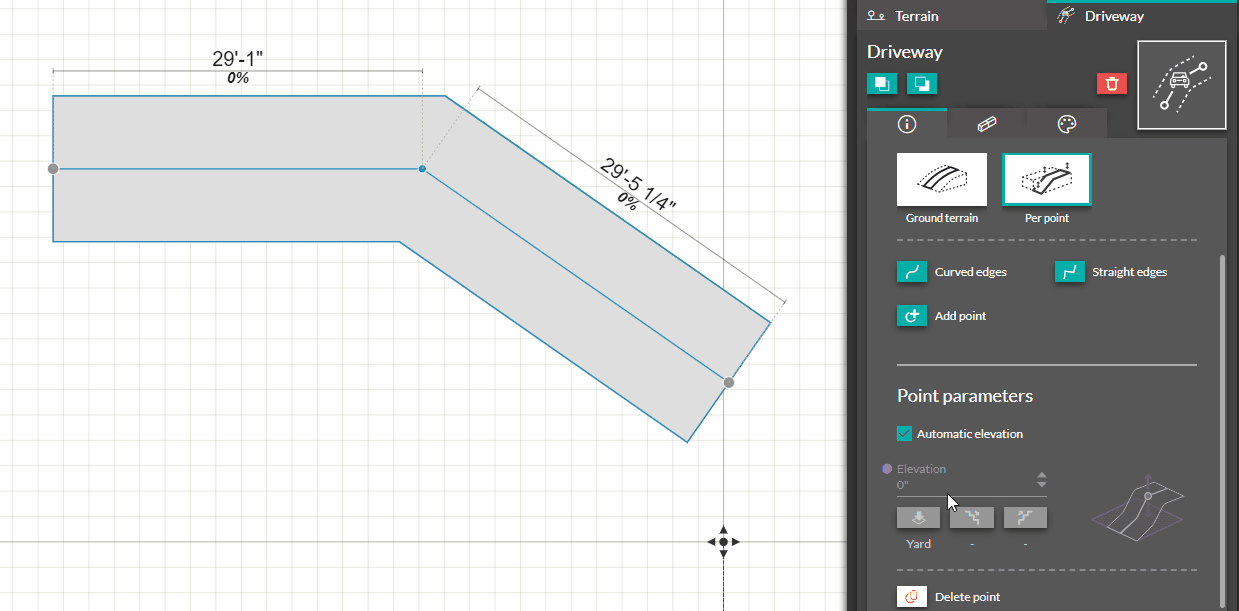Apply Straight edges to the driveway
The width and height of the screenshot is (1239, 611).
pos(1069,271)
